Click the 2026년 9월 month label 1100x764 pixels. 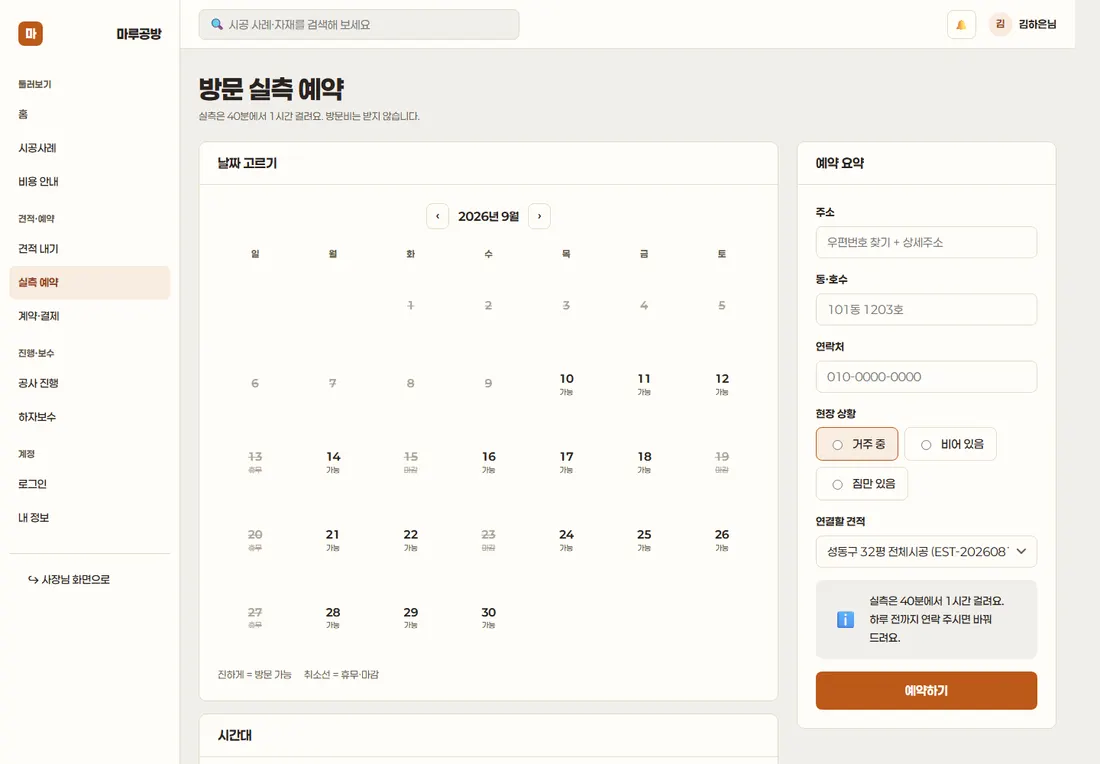coord(488,216)
